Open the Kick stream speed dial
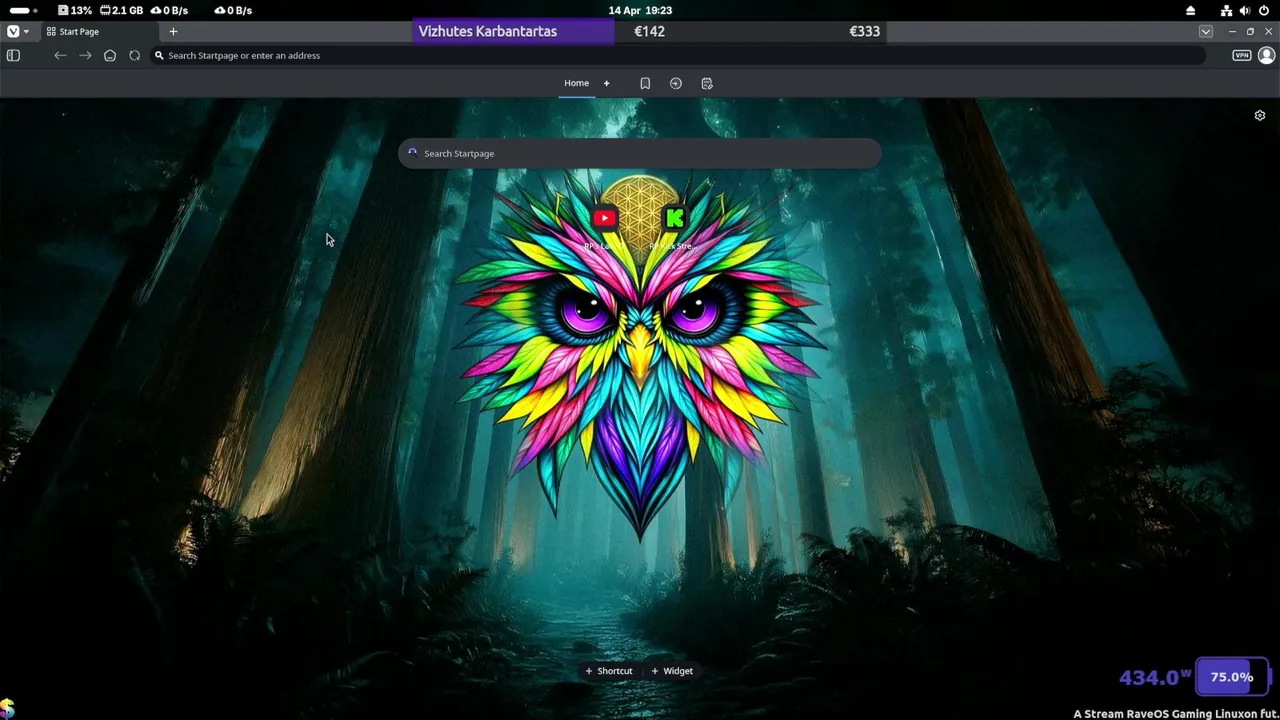The image size is (1280, 720). pyautogui.click(x=675, y=218)
